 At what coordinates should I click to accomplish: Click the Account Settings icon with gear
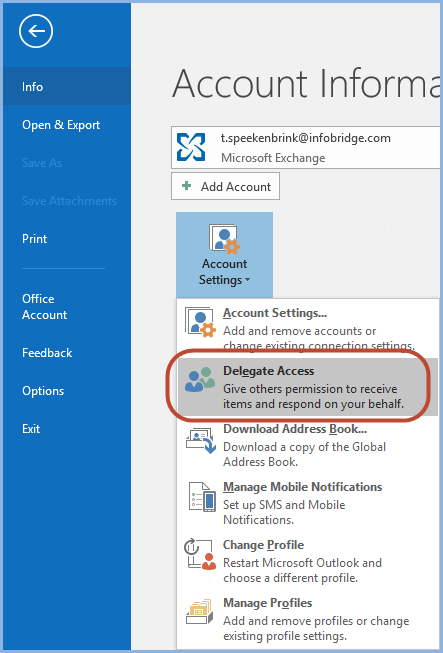point(224,239)
